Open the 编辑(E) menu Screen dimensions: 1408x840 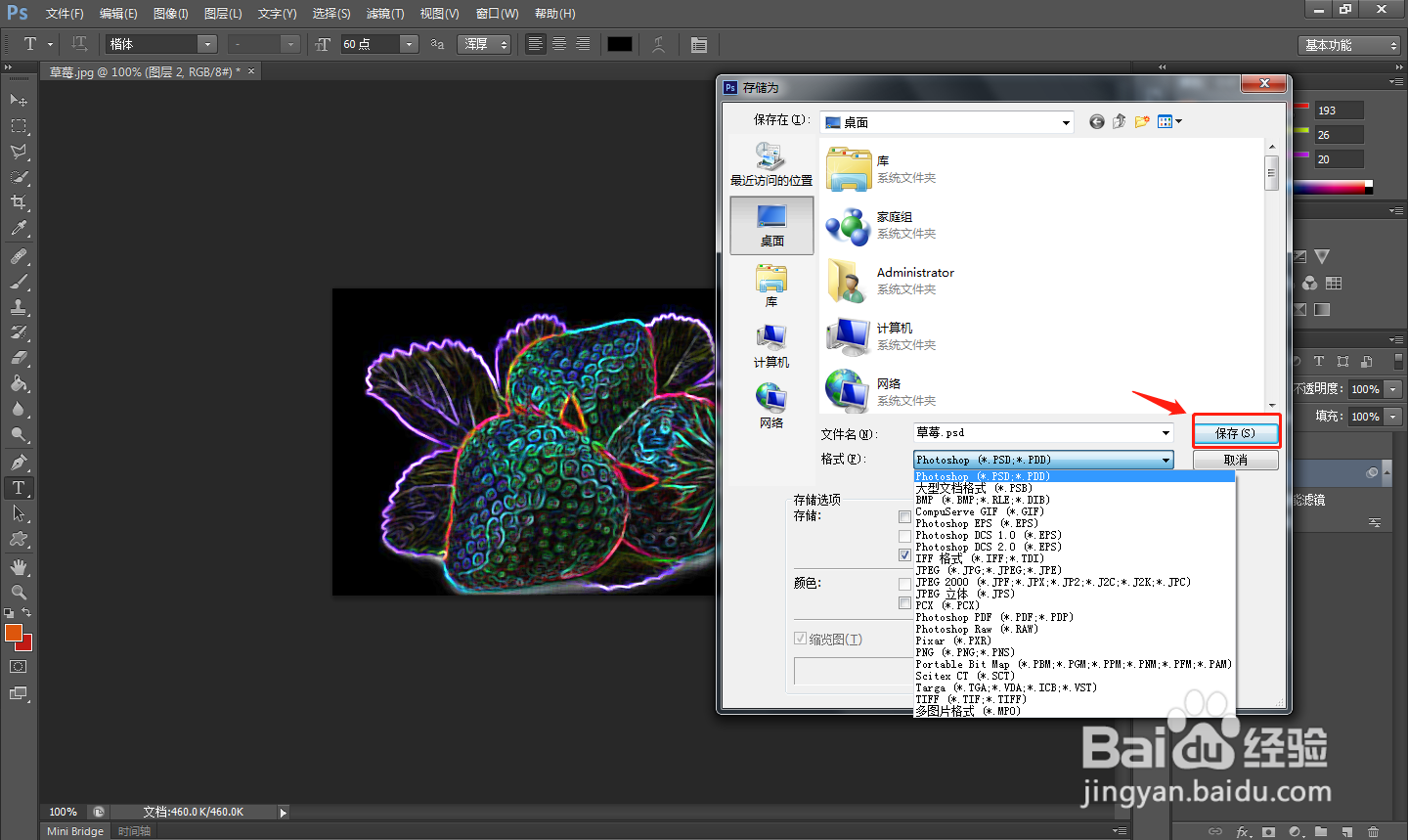118,14
